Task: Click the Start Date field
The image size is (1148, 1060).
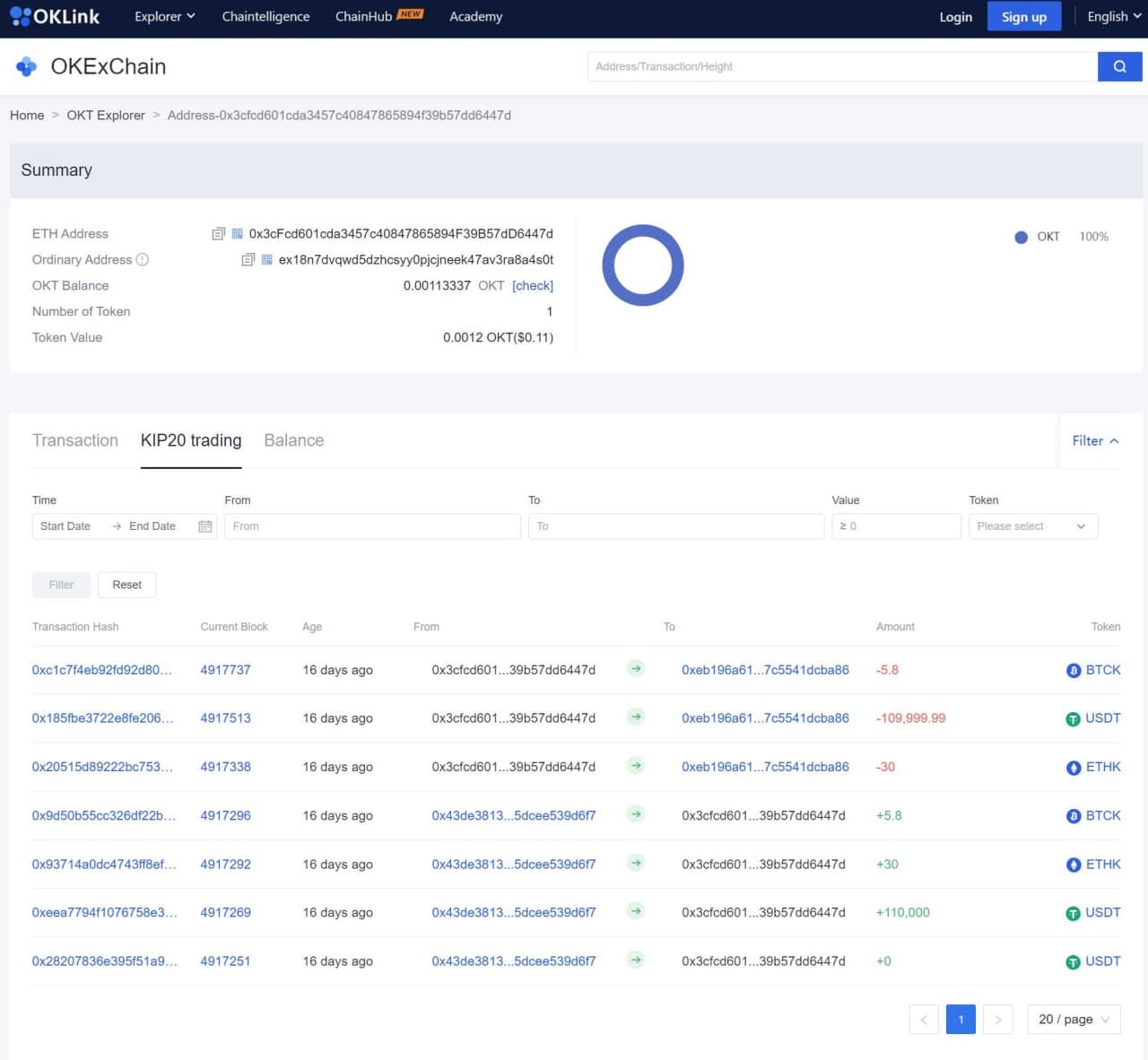Action: point(65,526)
